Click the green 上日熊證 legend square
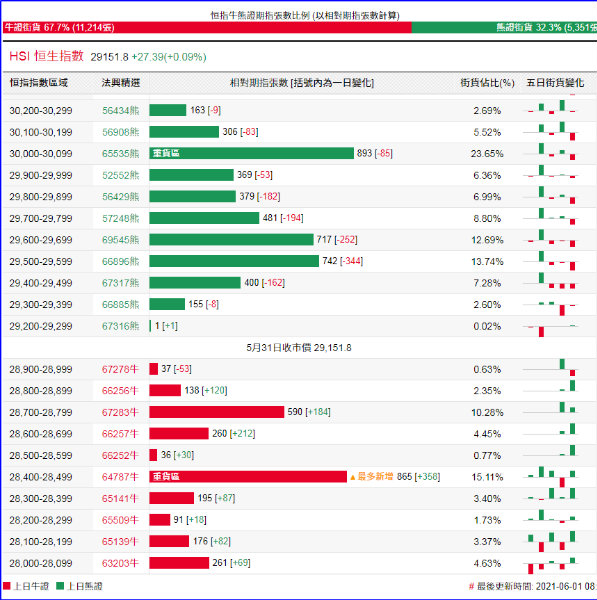This screenshot has width=597, height=600. click(60, 586)
